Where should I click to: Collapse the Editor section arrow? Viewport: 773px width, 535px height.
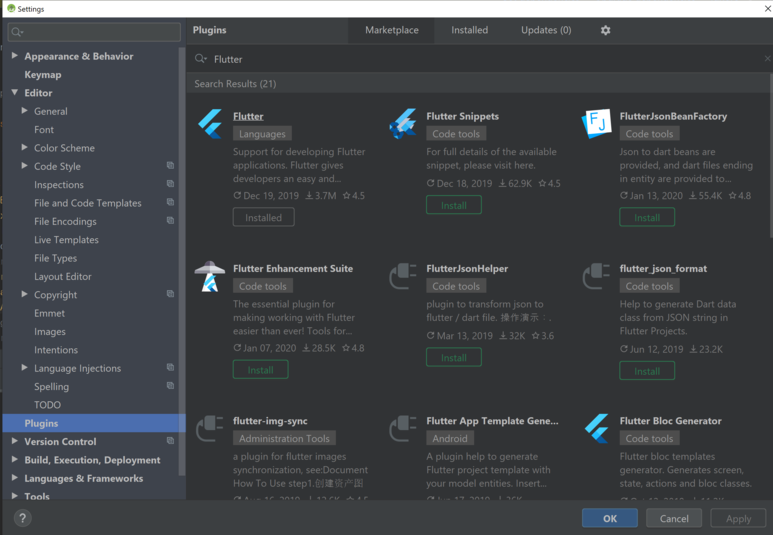tap(15, 92)
